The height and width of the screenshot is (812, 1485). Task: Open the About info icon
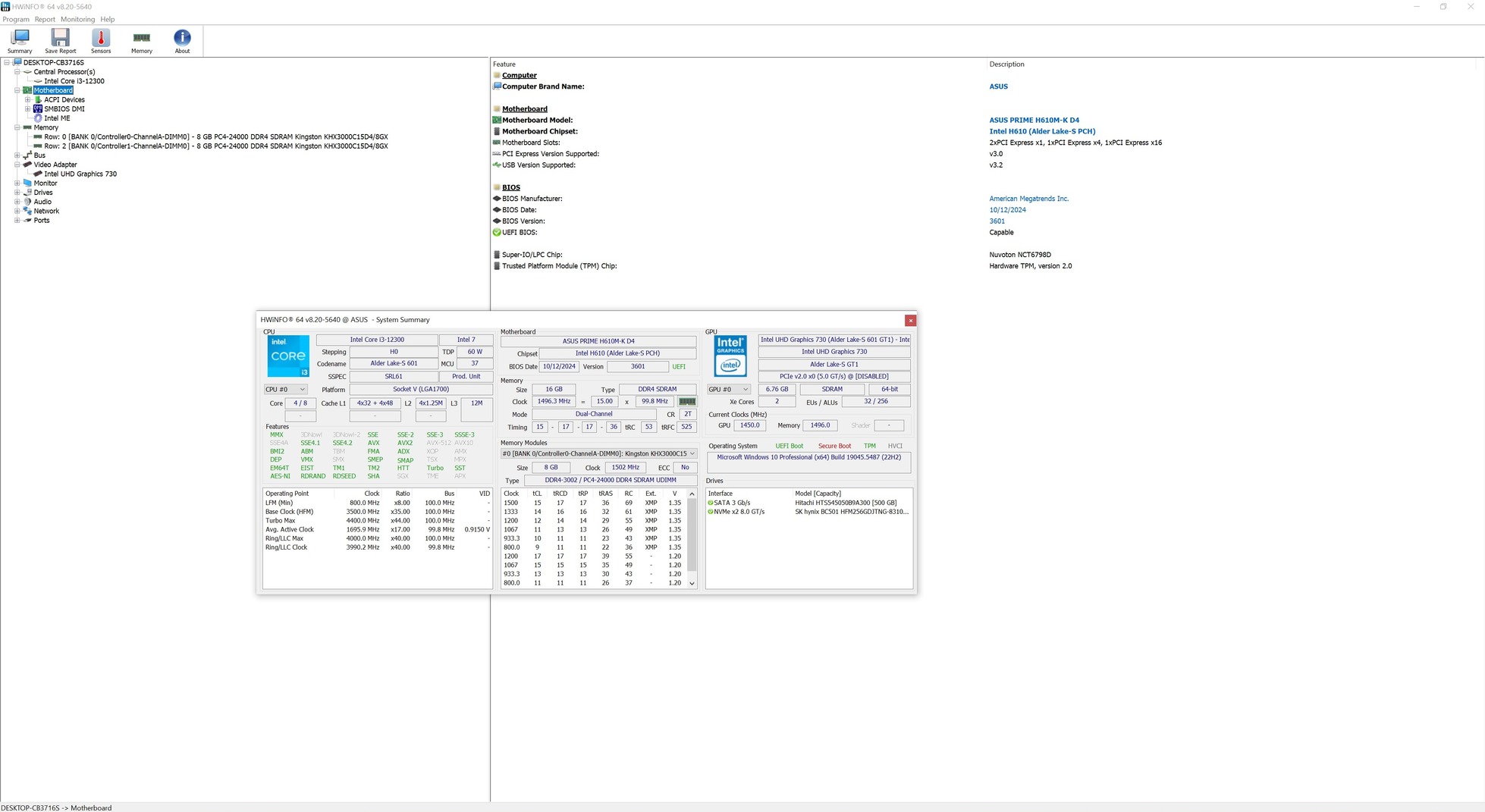click(182, 40)
